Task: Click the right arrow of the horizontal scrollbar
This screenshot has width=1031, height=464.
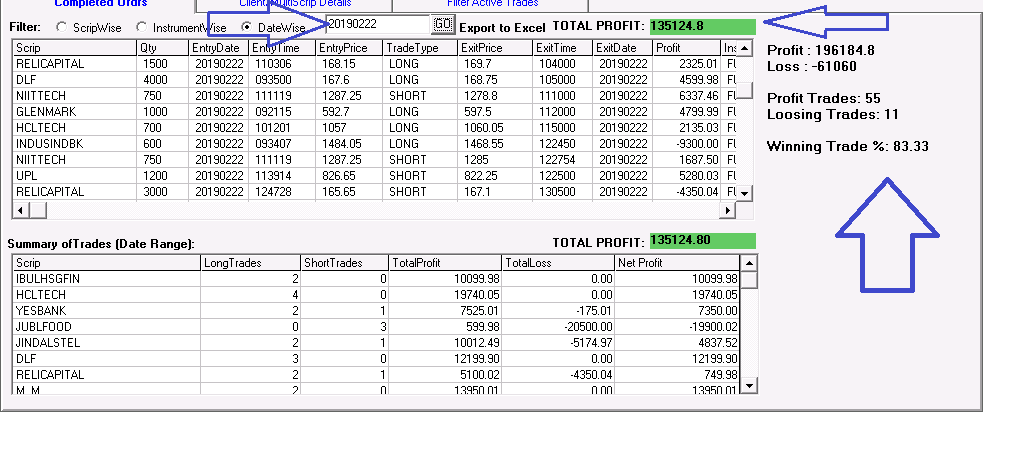Action: coord(727,210)
